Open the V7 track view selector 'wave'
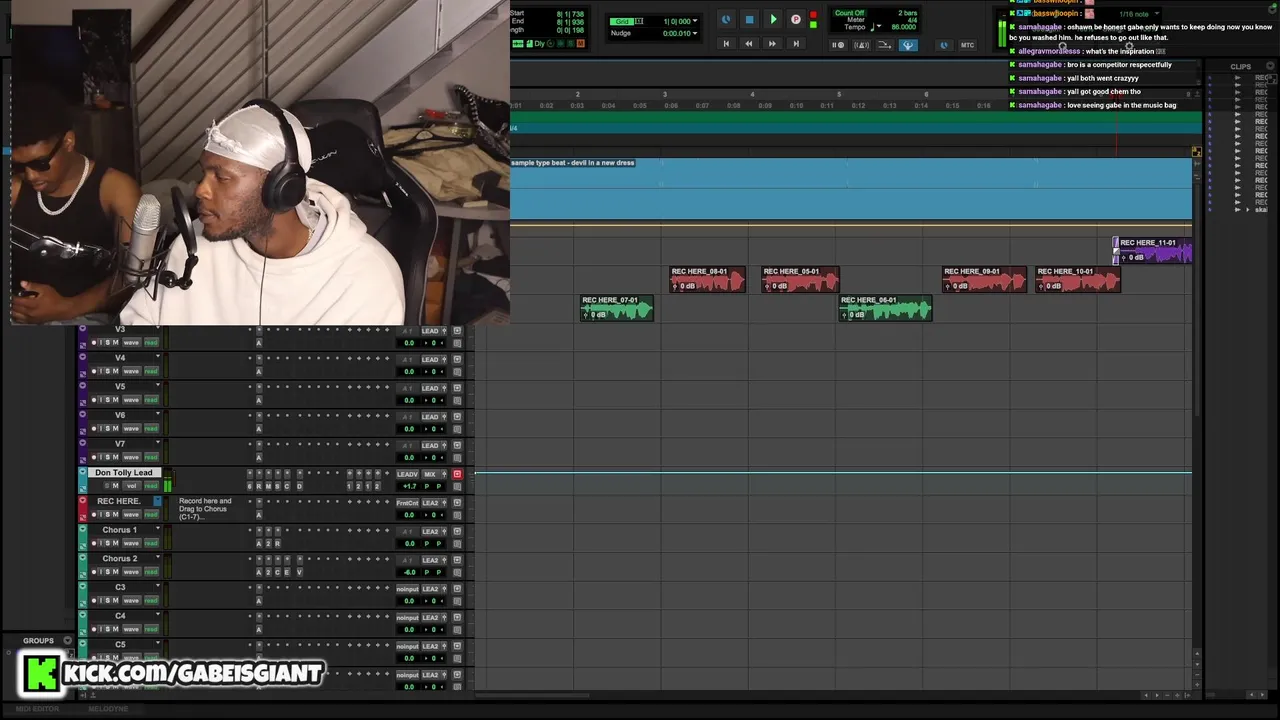 pyautogui.click(x=131, y=457)
